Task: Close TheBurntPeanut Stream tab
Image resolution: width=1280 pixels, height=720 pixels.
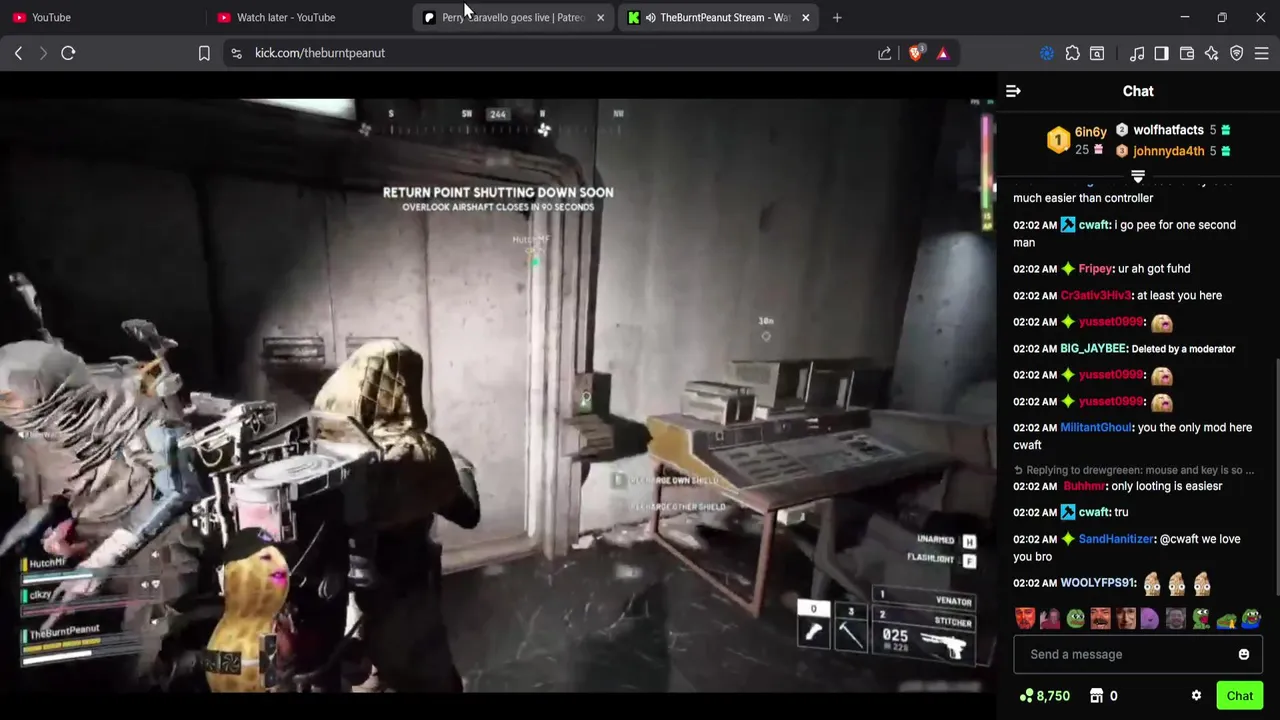Action: point(805,17)
